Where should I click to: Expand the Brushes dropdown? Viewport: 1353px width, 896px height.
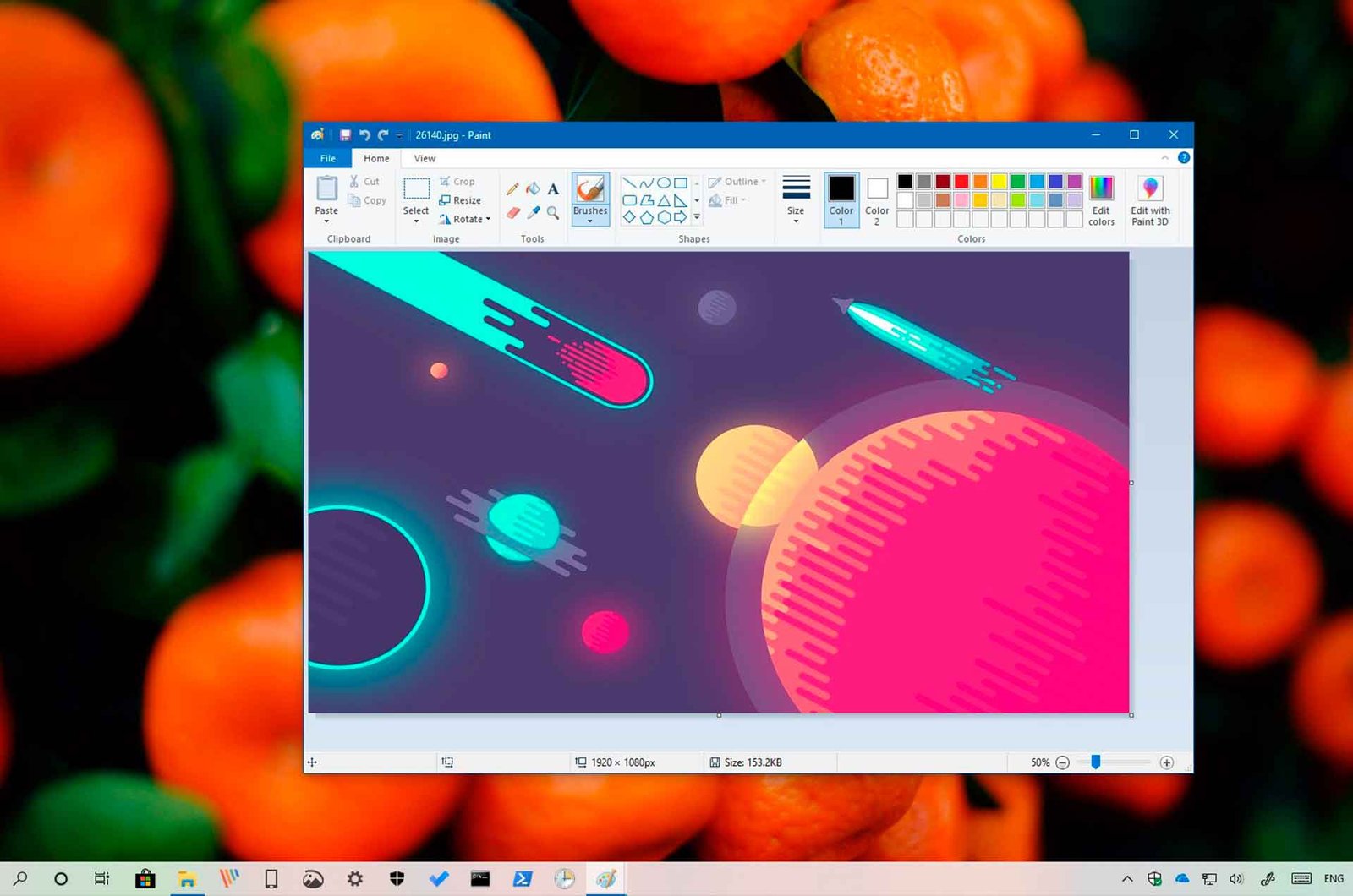pos(590,221)
